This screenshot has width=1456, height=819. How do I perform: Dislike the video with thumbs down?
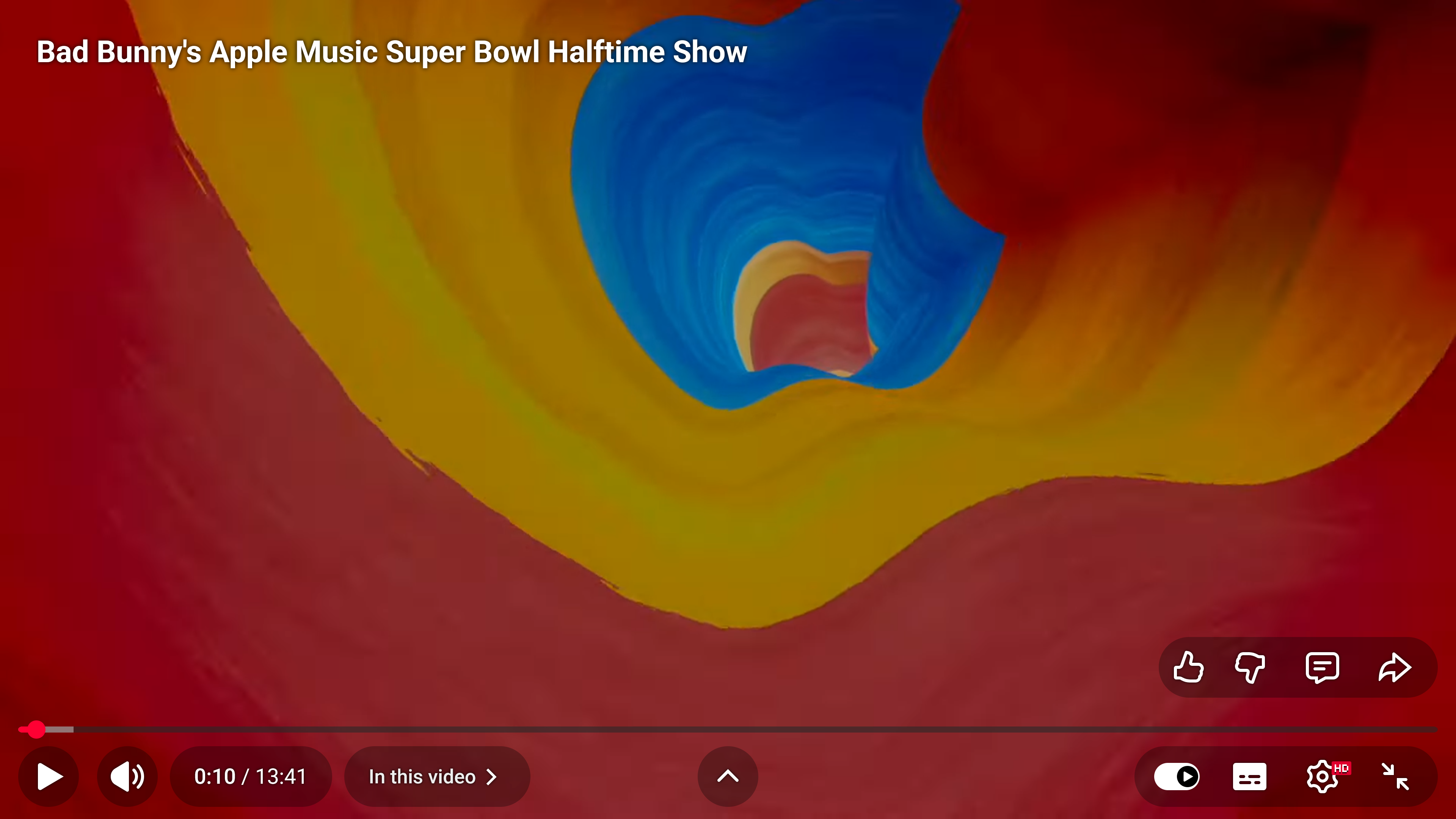(1250, 667)
